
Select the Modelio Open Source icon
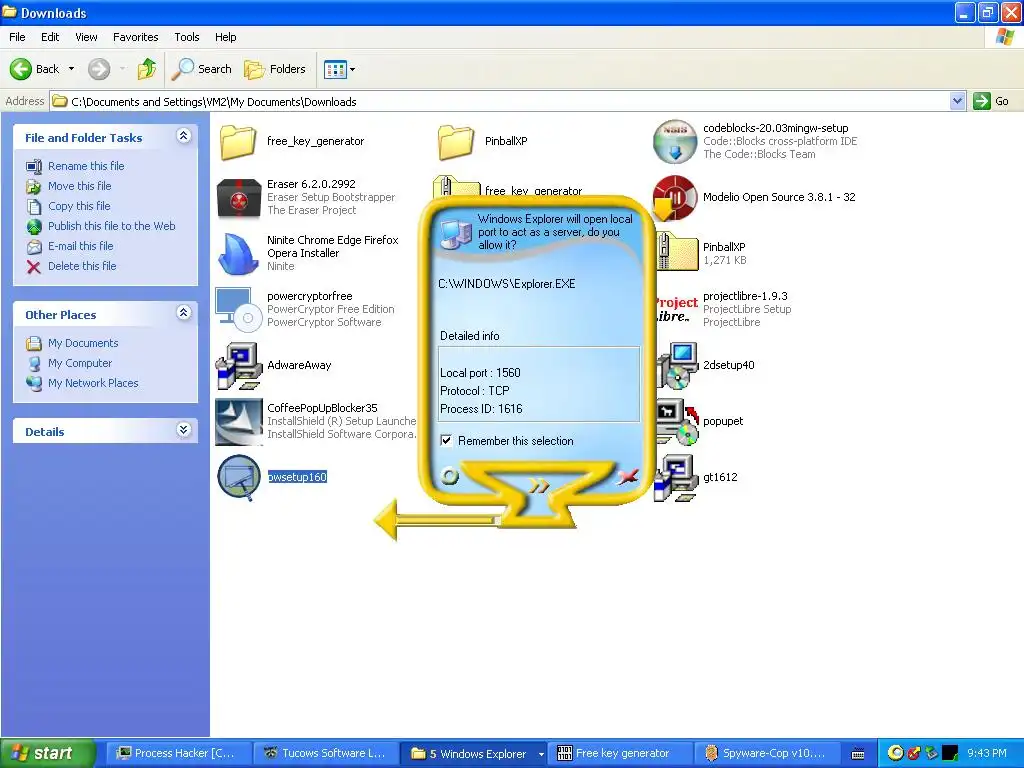click(675, 198)
